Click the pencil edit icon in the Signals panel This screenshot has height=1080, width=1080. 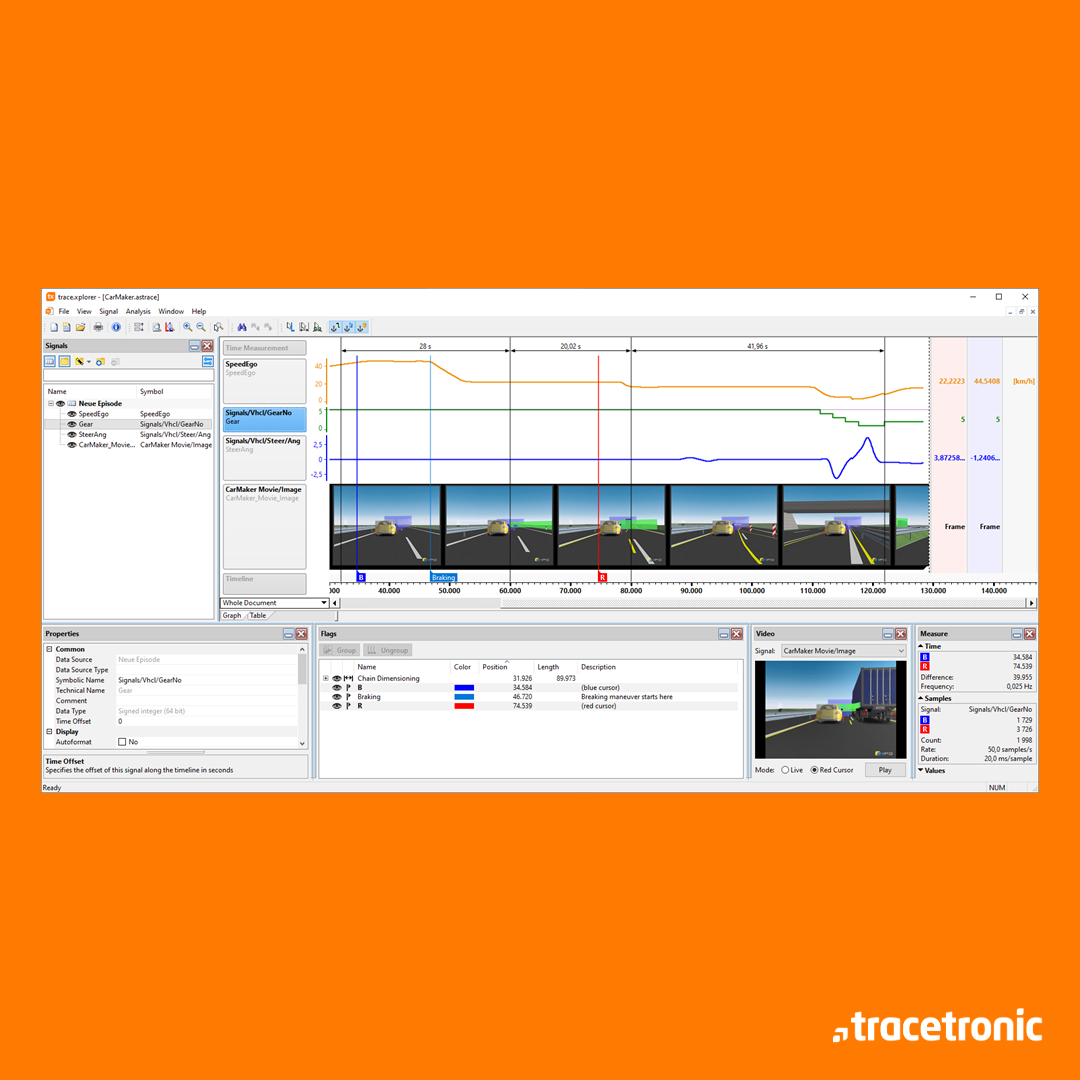[80, 361]
